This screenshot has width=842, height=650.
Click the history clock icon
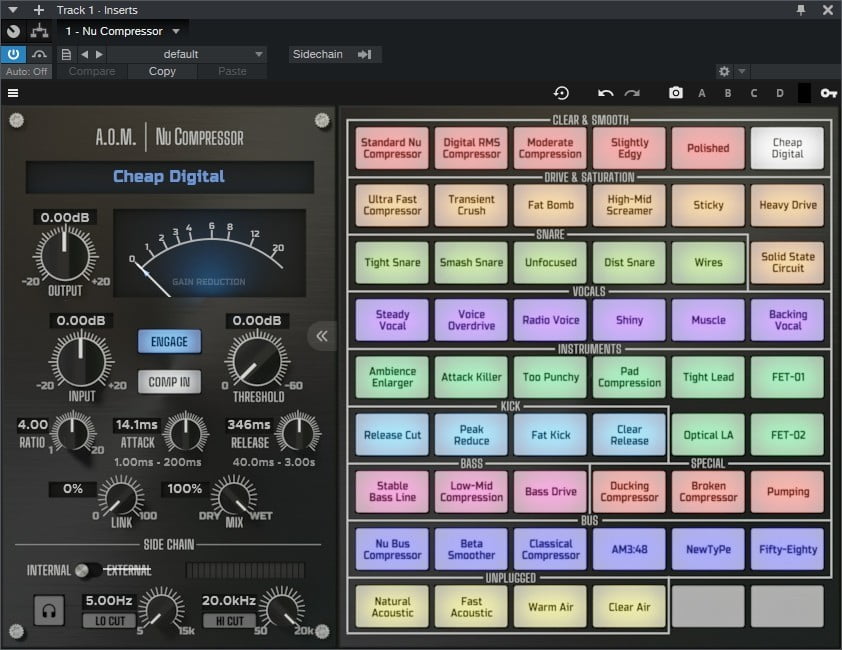(561, 93)
